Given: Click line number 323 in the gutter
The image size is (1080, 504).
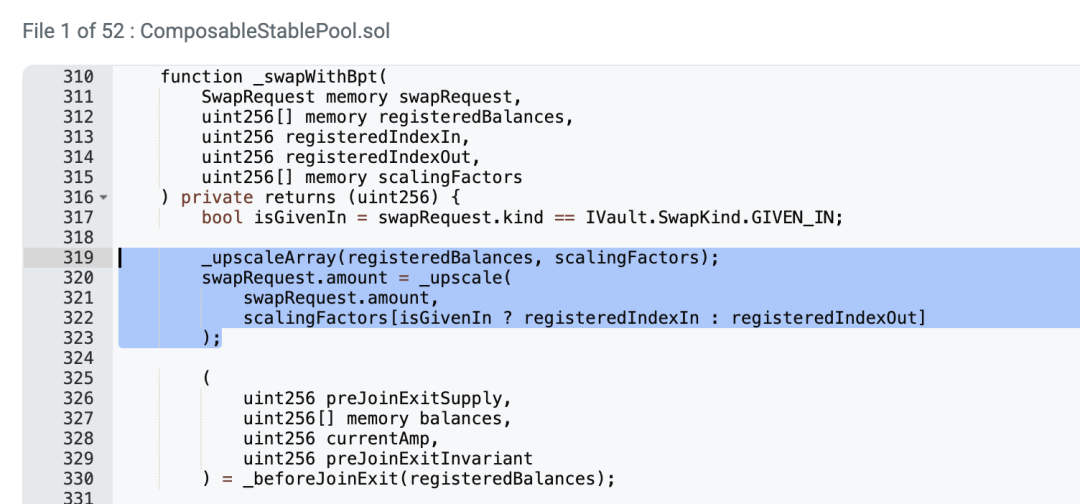Looking at the screenshot, I should click(x=78, y=338).
